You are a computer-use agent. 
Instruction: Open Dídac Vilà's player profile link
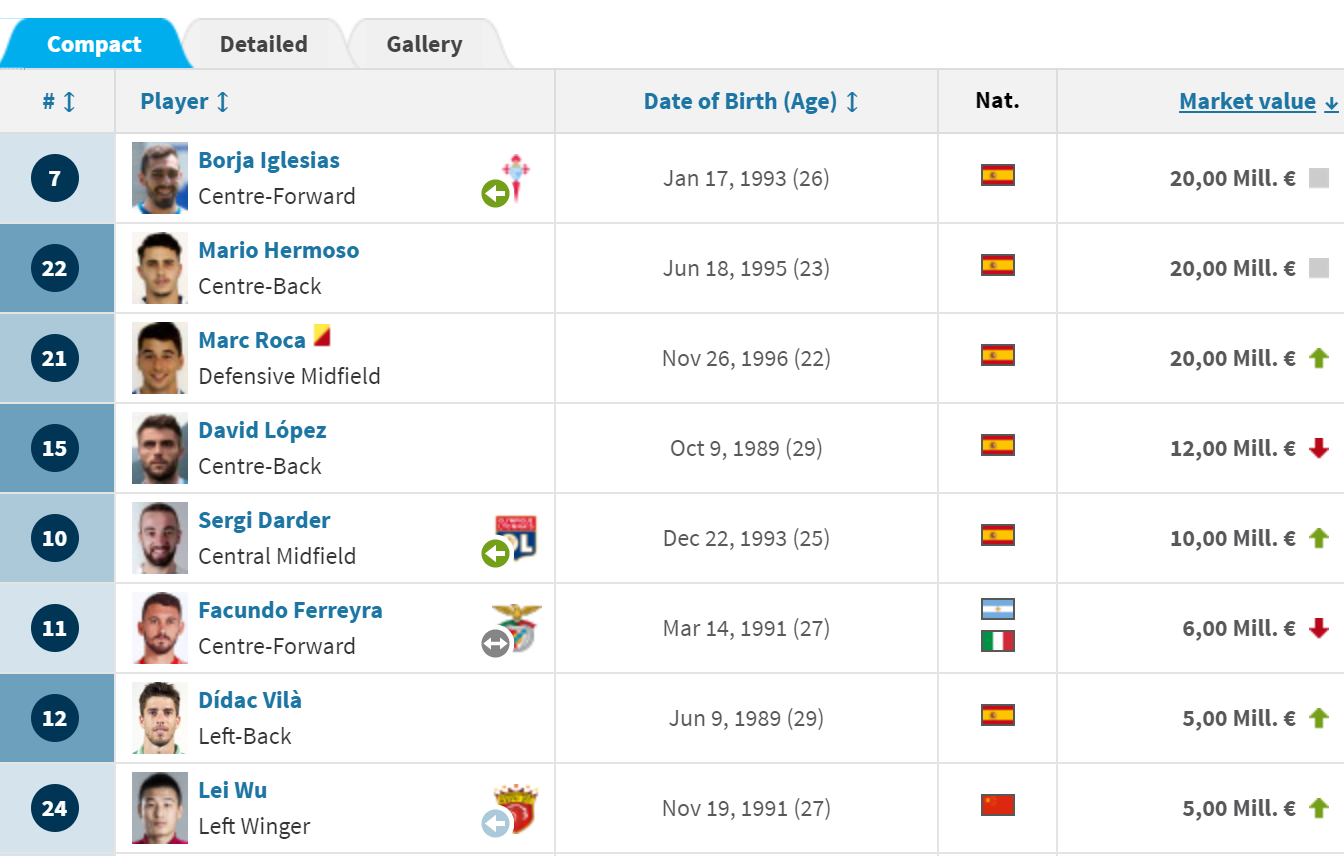250,700
